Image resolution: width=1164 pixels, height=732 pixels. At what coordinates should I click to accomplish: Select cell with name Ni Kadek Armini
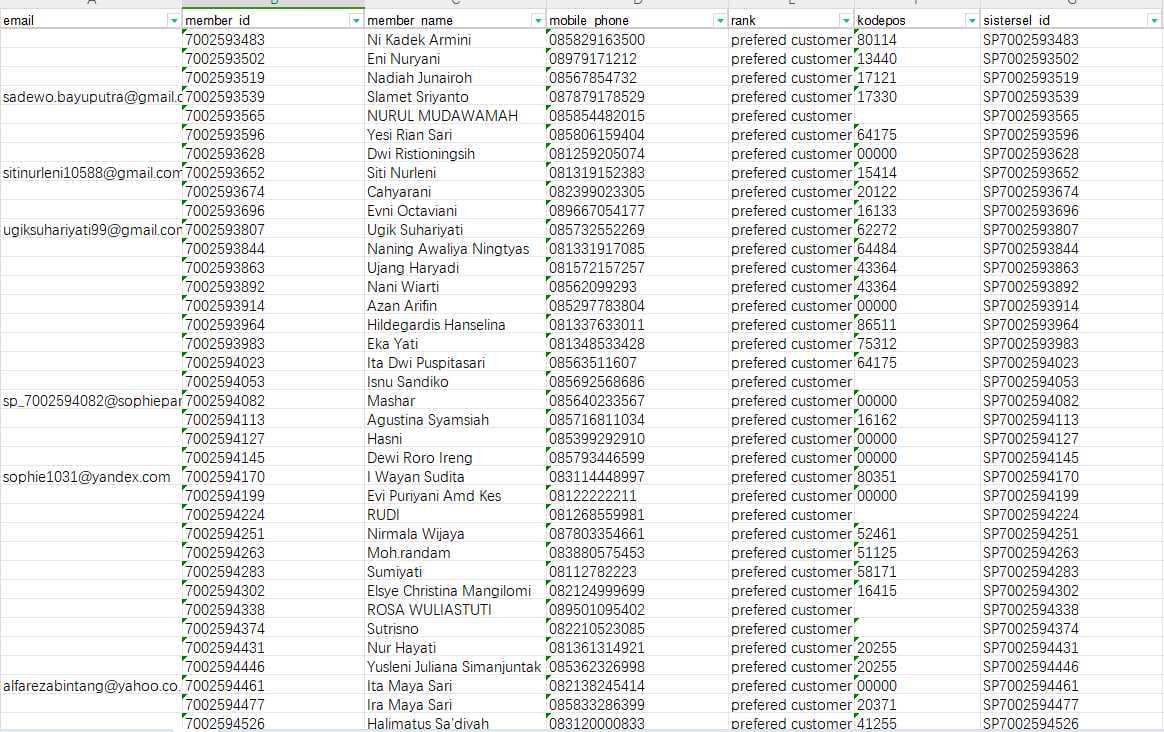click(455, 40)
